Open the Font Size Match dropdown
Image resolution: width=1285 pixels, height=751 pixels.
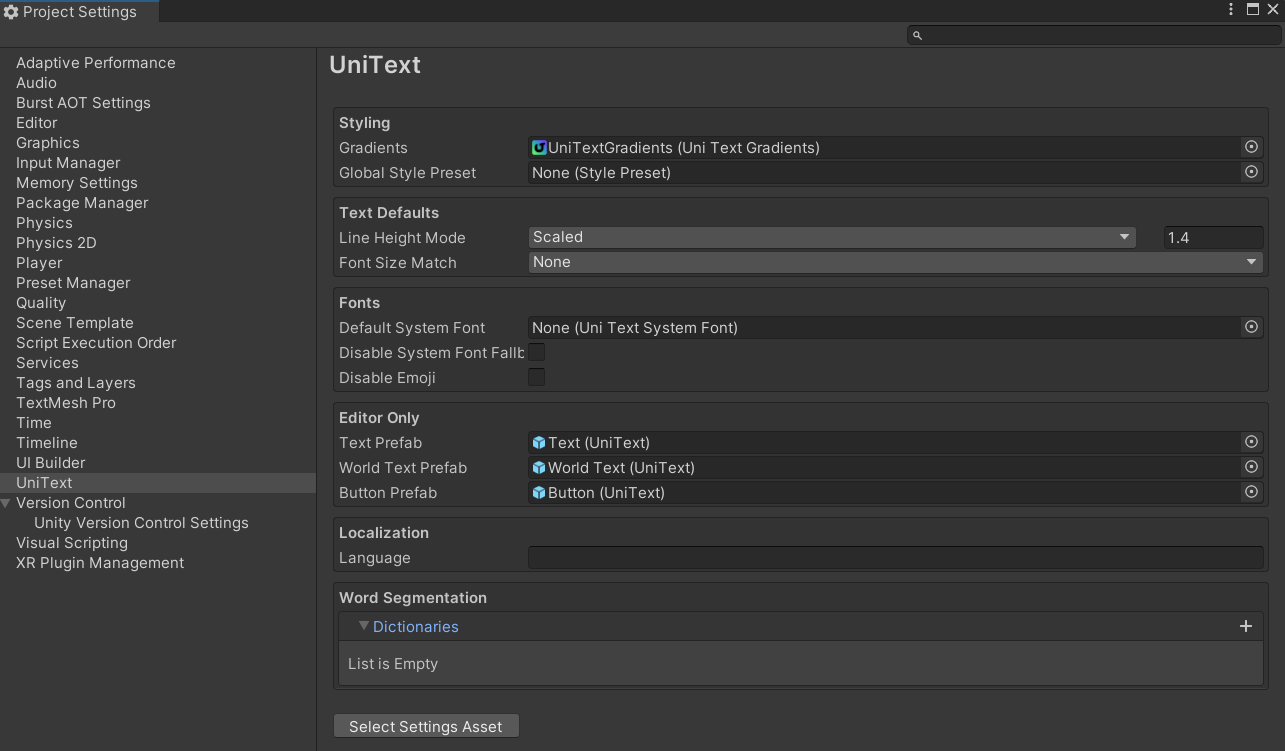pos(896,262)
